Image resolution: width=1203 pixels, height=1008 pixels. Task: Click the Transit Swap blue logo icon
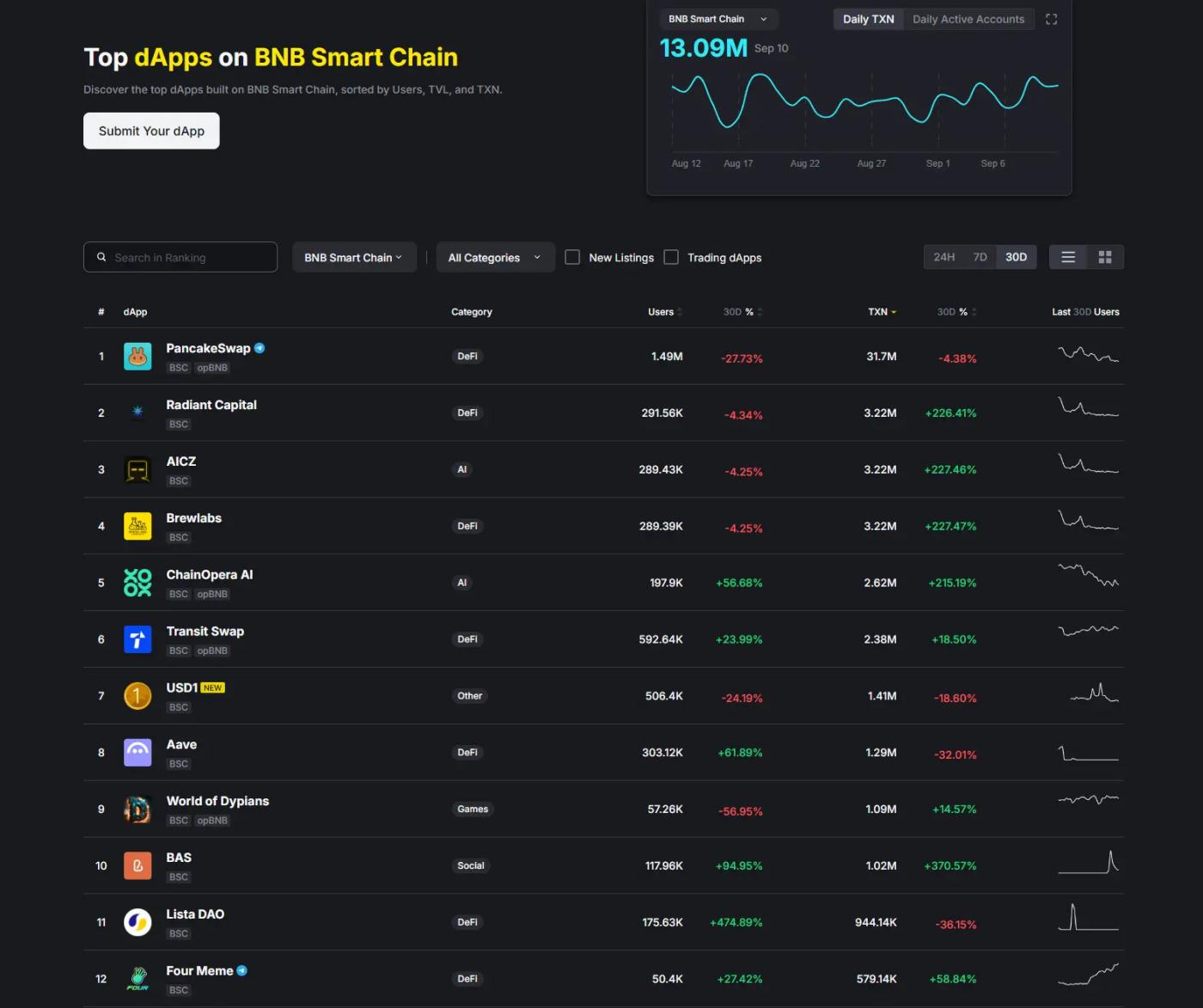coord(137,639)
